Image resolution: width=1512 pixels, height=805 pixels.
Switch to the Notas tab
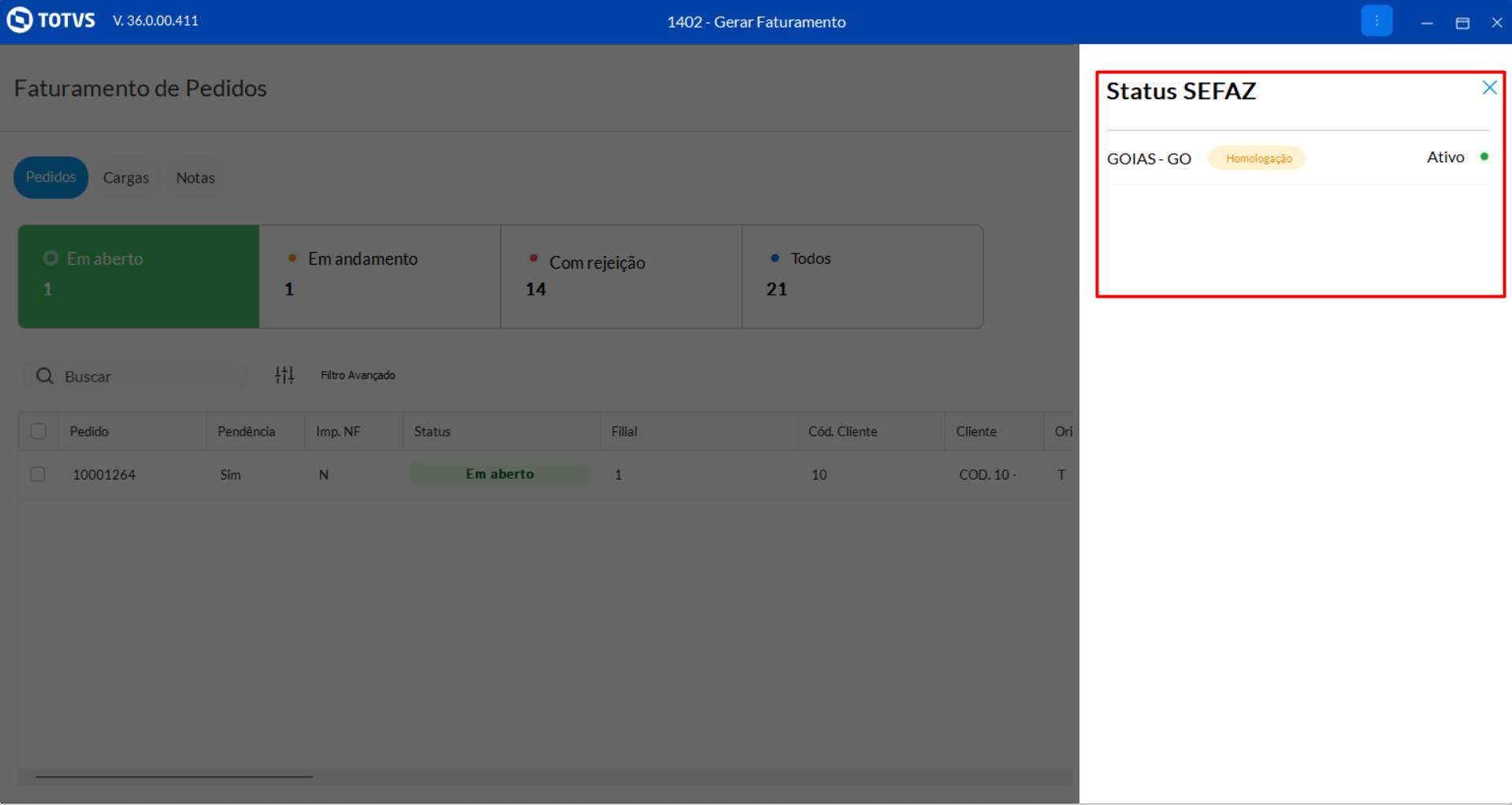(195, 178)
